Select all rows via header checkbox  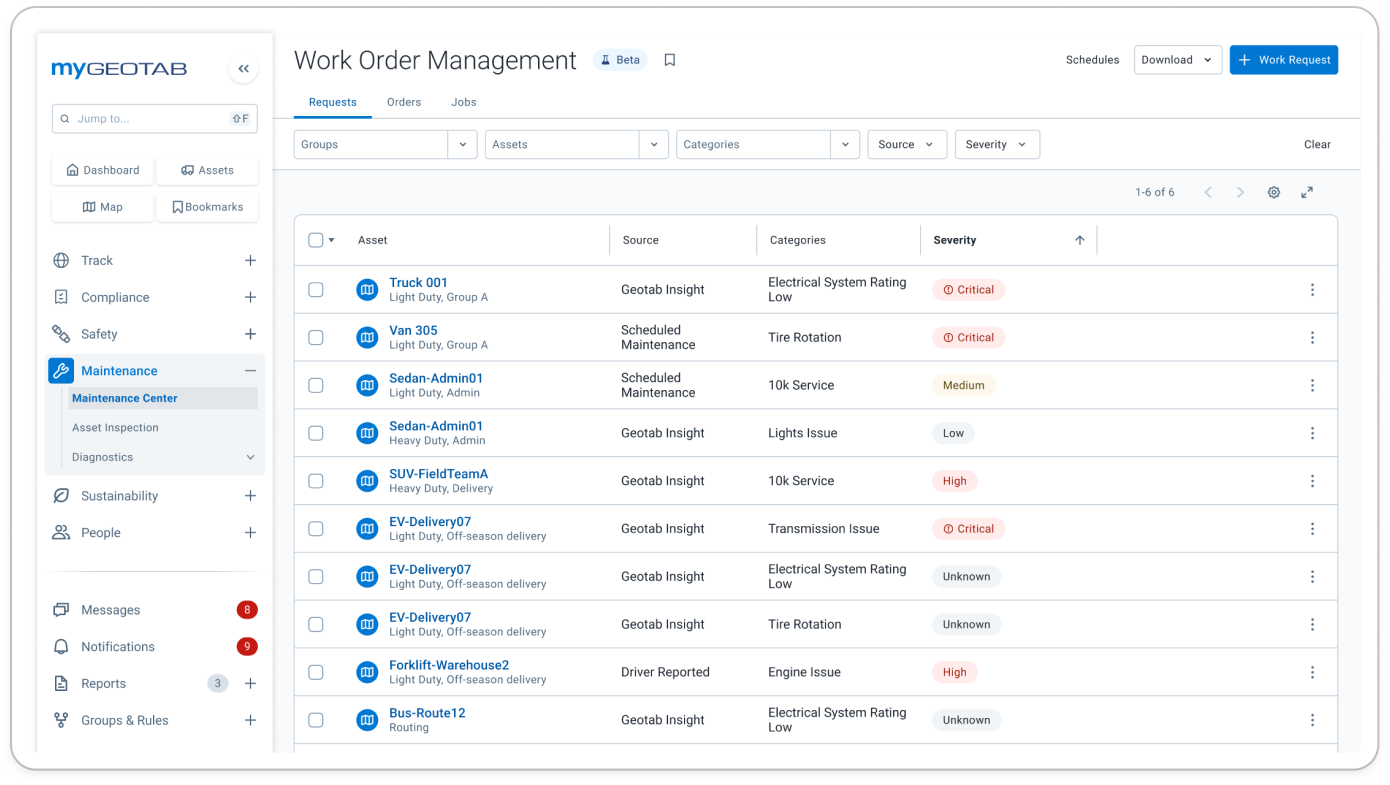316,240
